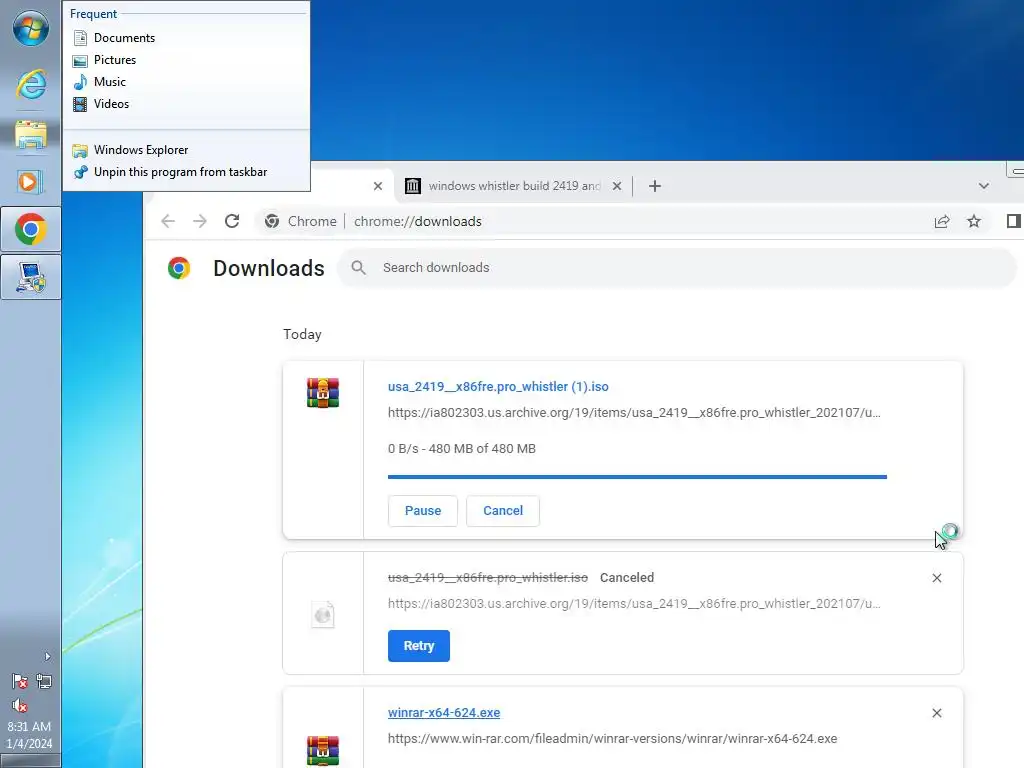Click the Chrome logo on Downloads page
The width and height of the screenshot is (1024, 768).
click(x=179, y=268)
